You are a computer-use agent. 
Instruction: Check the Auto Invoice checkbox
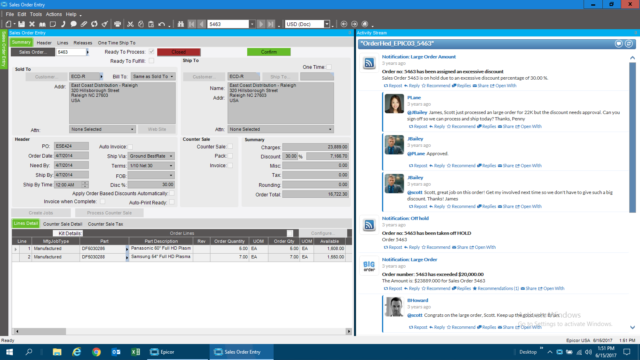130,147
